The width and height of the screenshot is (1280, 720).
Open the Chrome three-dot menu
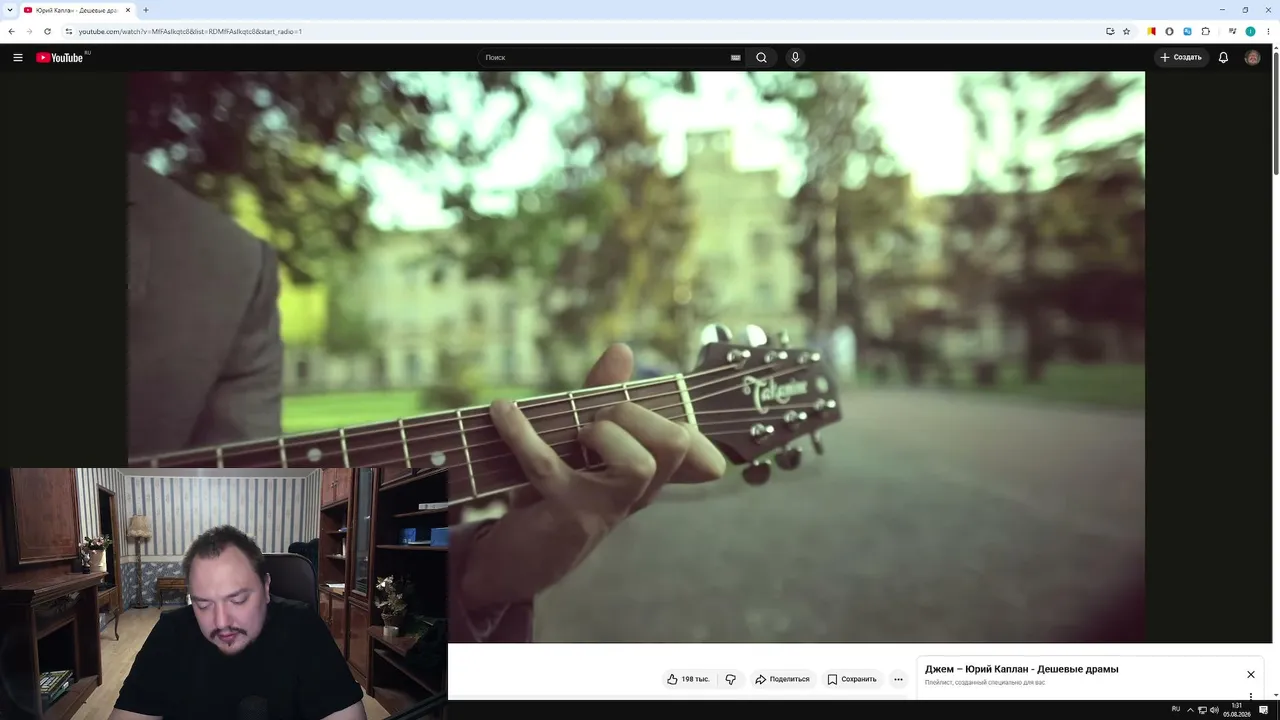[1268, 31]
